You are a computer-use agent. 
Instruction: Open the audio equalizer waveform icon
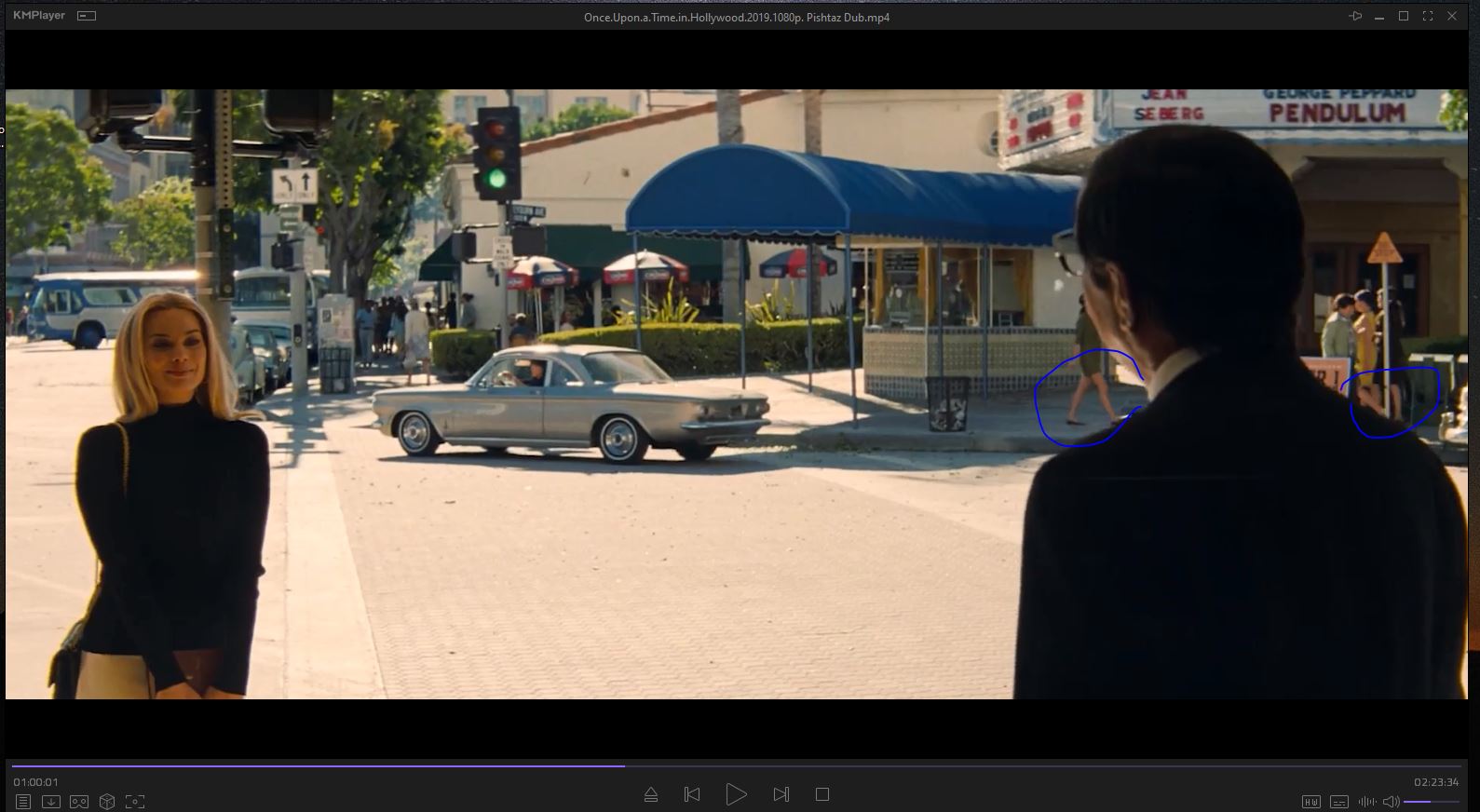click(1366, 802)
